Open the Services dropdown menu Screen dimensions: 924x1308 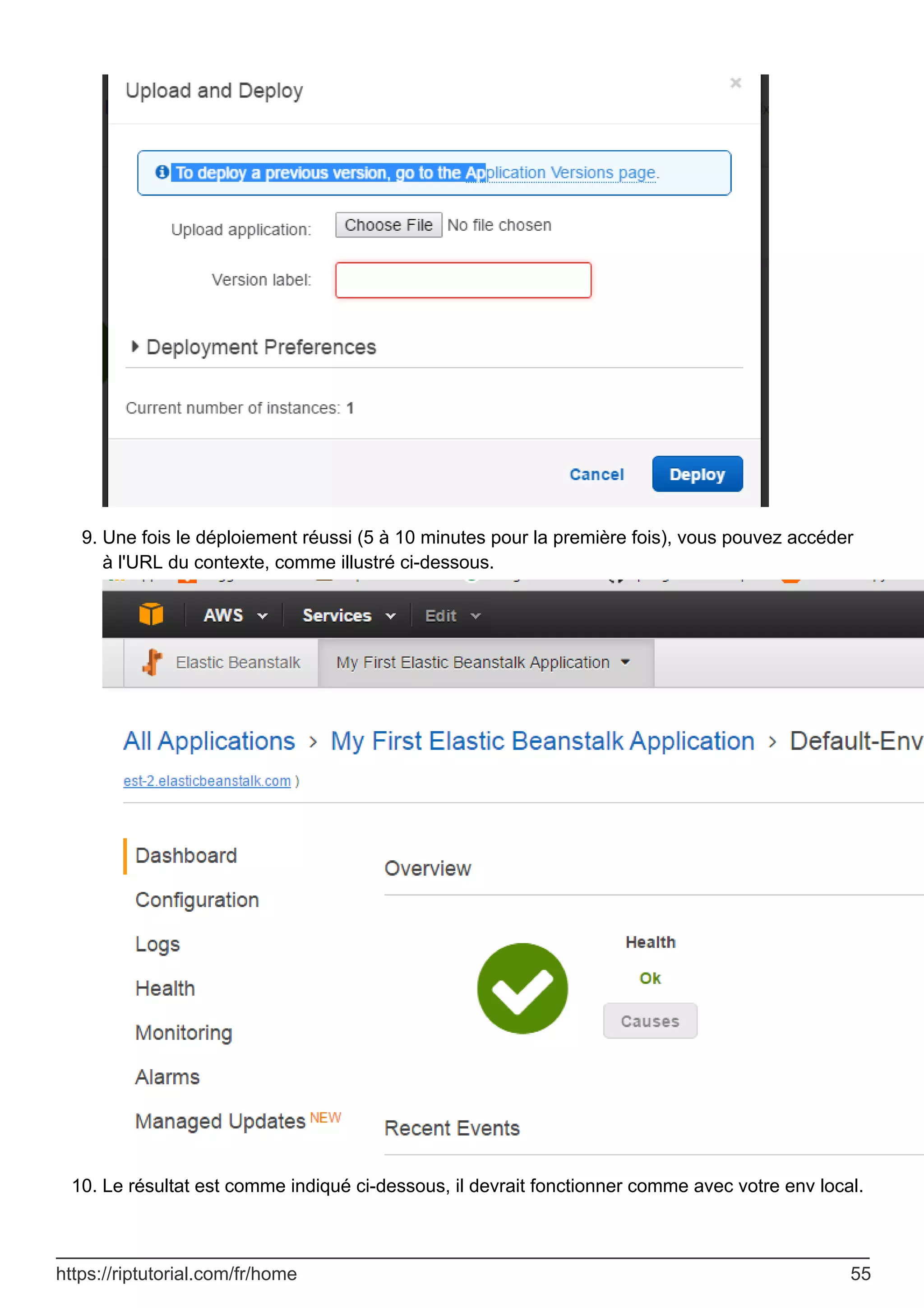[348, 615]
